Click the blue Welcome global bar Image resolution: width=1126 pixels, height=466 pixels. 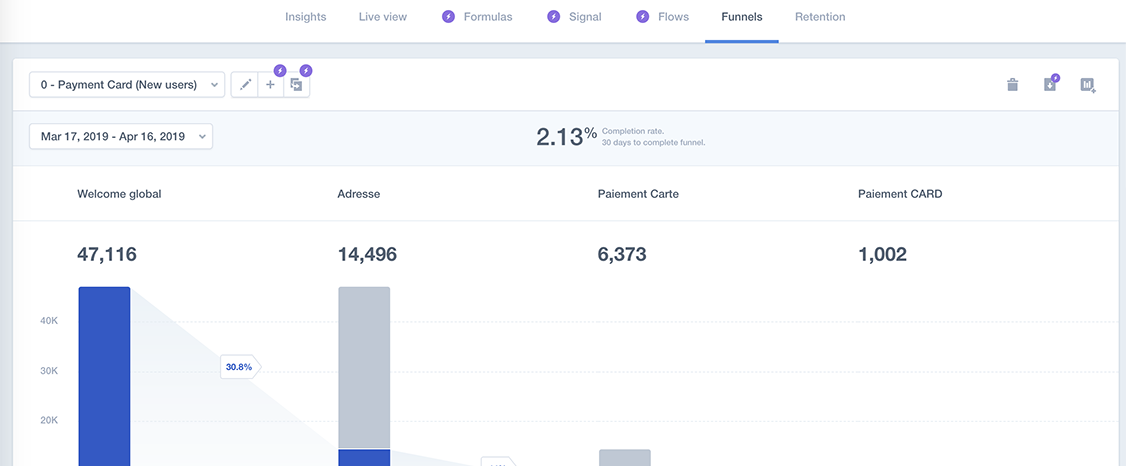[x=104, y=376]
